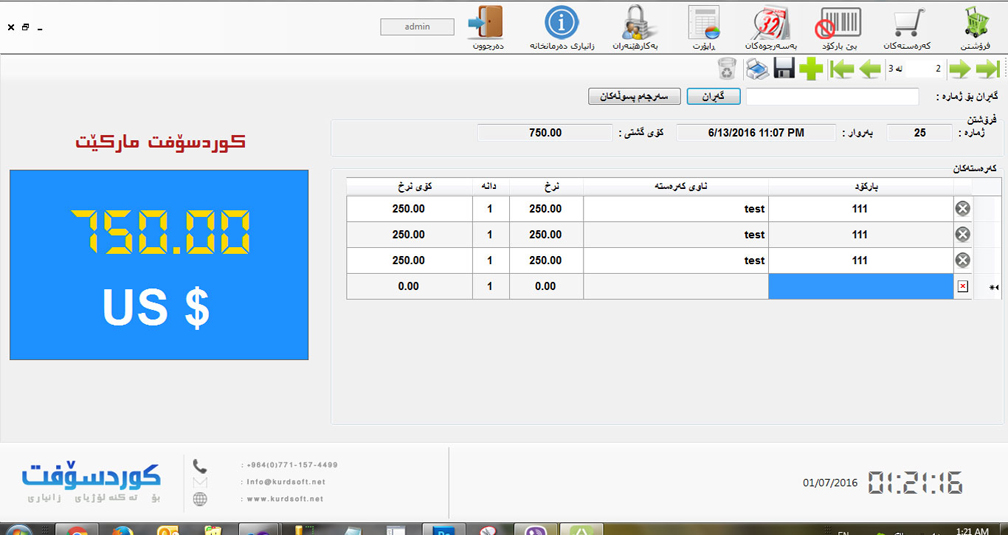The height and width of the screenshot is (535, 1008).
Task: Remove the second test row with X
Action: (962, 234)
